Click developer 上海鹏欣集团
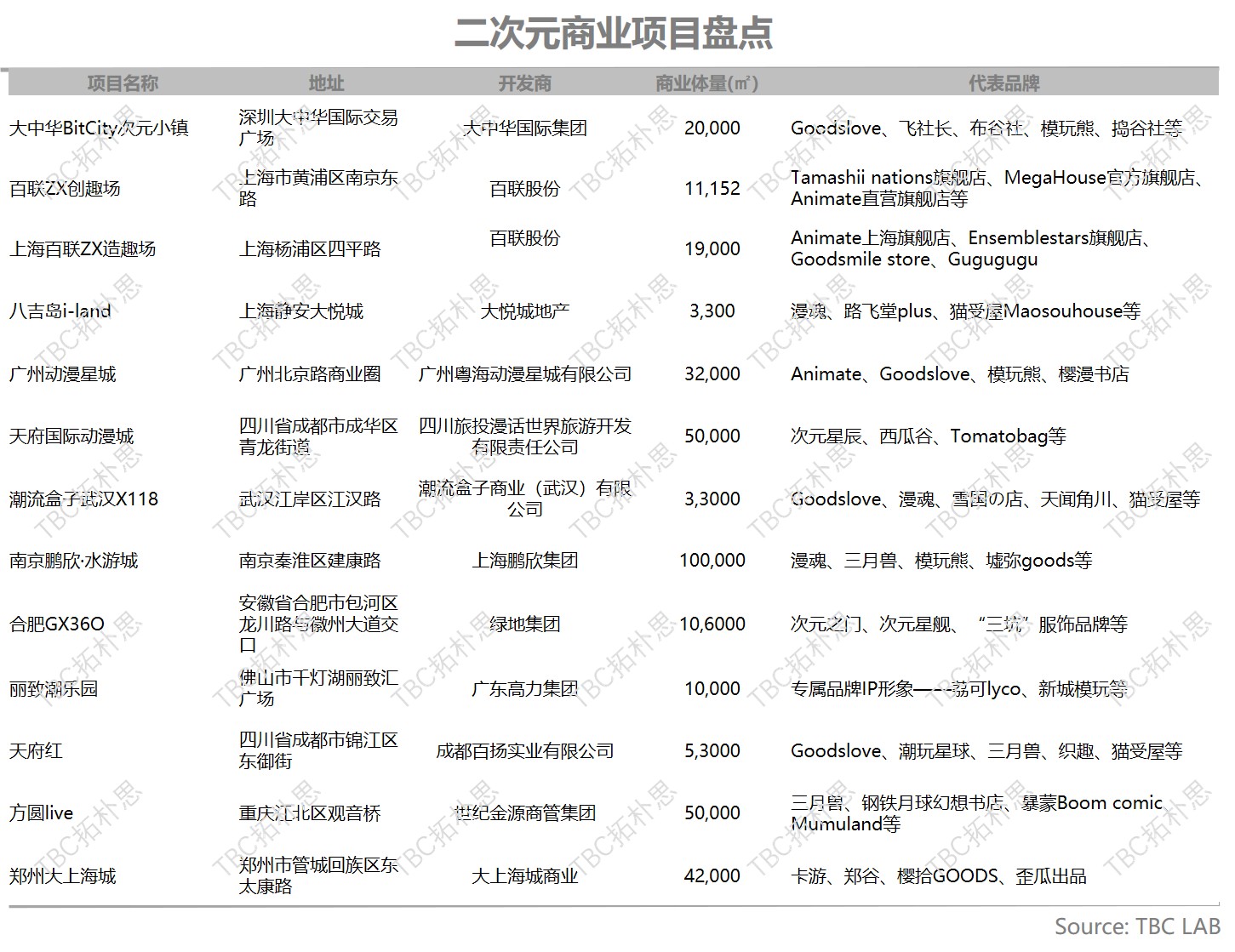This screenshot has width=1235, height=952. click(x=525, y=561)
